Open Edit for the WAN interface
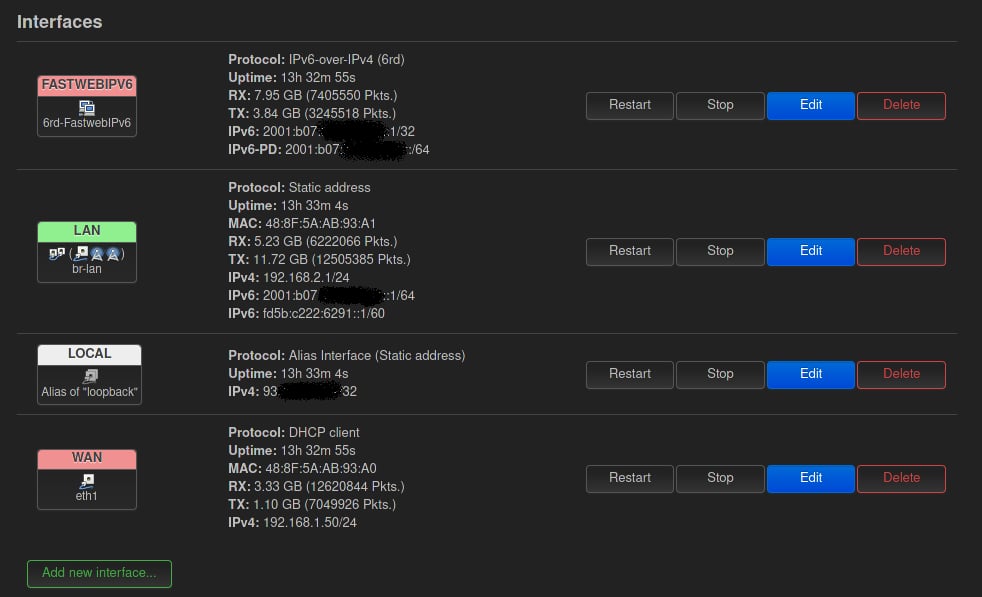982x597 pixels. coord(810,478)
